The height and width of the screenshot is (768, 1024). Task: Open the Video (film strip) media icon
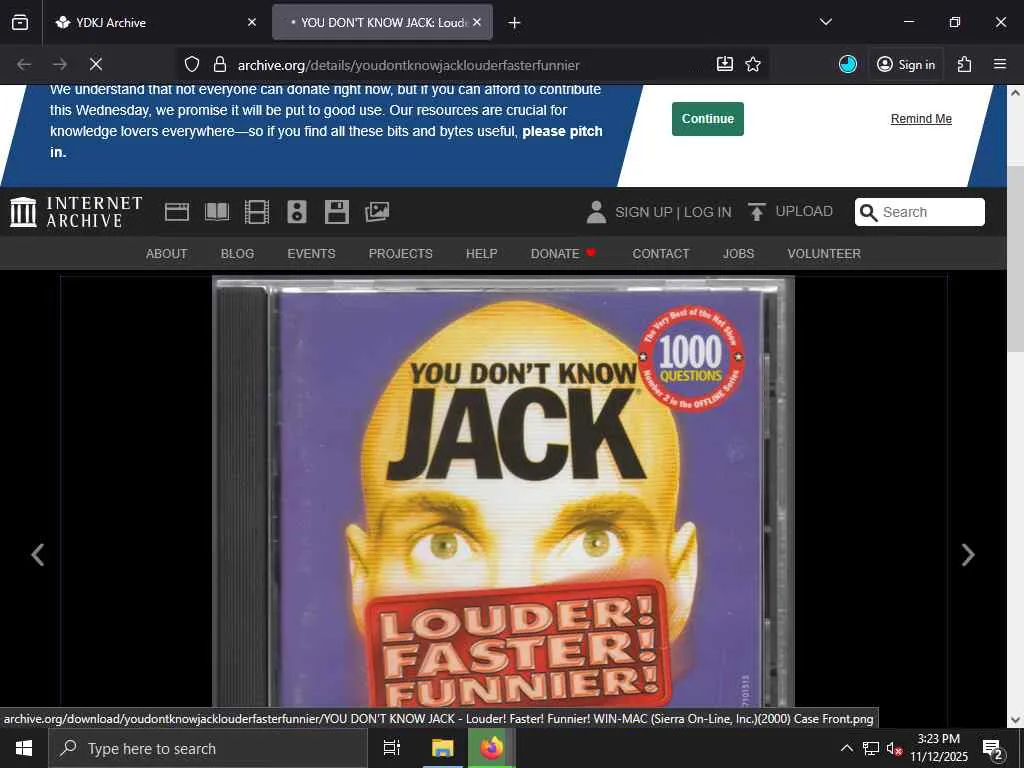pyautogui.click(x=257, y=212)
